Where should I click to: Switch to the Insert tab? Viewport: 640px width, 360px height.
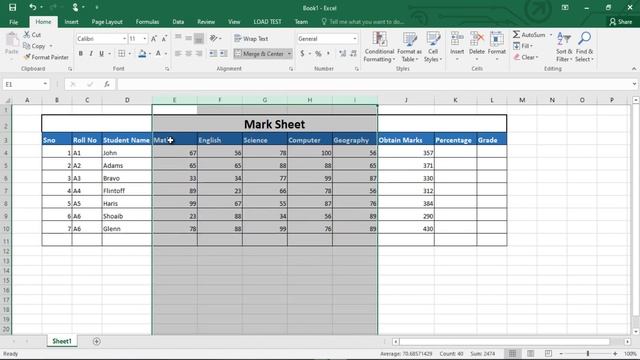tap(71, 22)
